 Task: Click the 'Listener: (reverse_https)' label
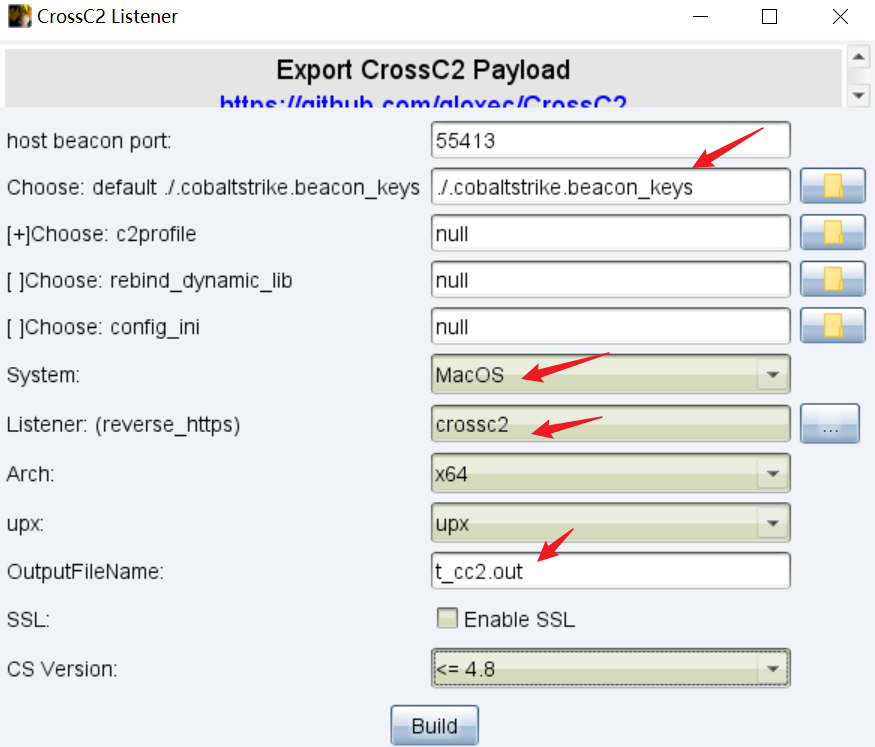[123, 425]
